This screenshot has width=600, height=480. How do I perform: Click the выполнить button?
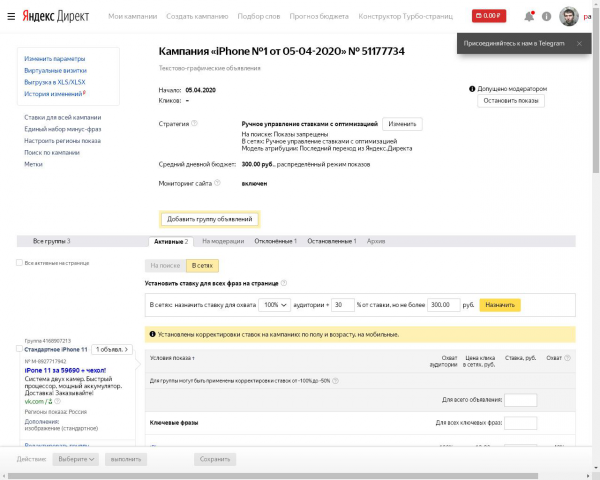click(x=126, y=459)
